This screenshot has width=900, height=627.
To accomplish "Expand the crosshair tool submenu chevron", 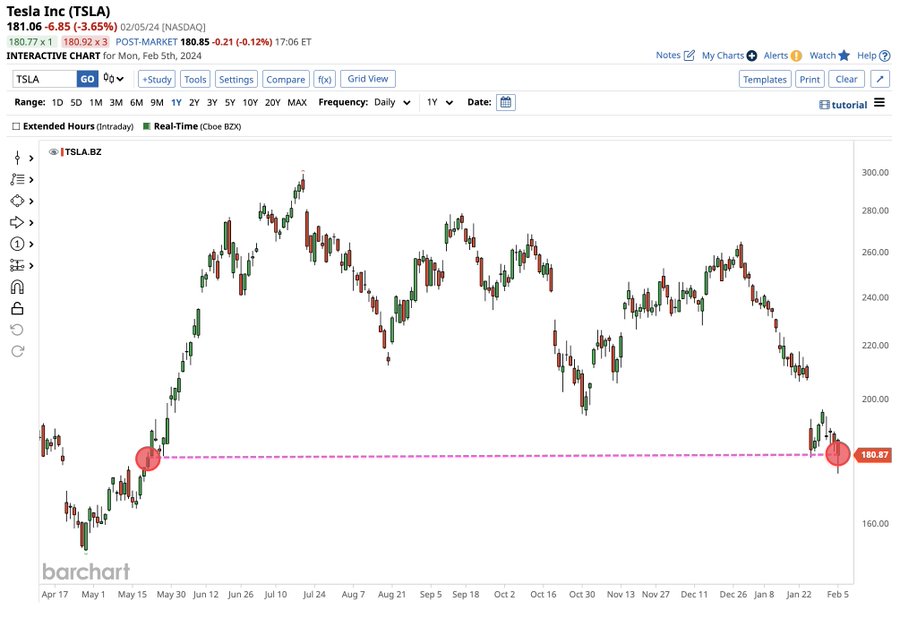I will (x=31, y=158).
